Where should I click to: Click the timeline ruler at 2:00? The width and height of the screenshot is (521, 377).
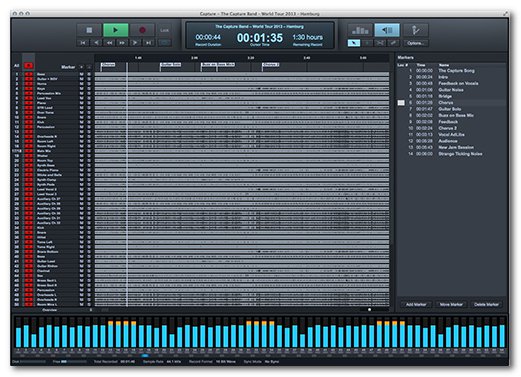pyautogui.click(x=194, y=58)
